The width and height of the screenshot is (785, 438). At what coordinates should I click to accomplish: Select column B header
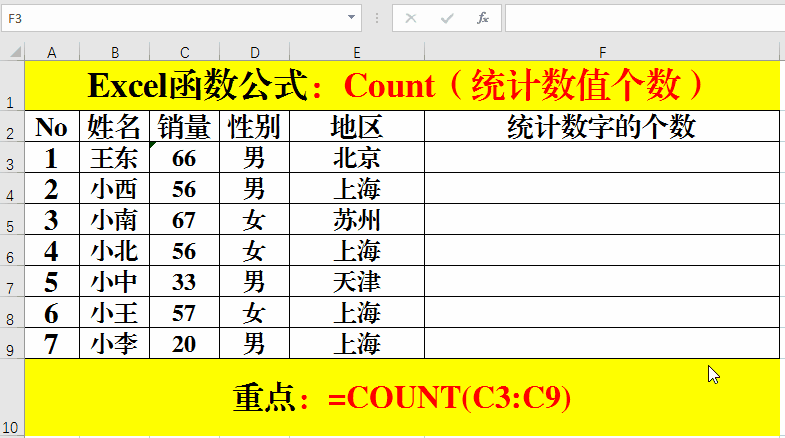115,52
